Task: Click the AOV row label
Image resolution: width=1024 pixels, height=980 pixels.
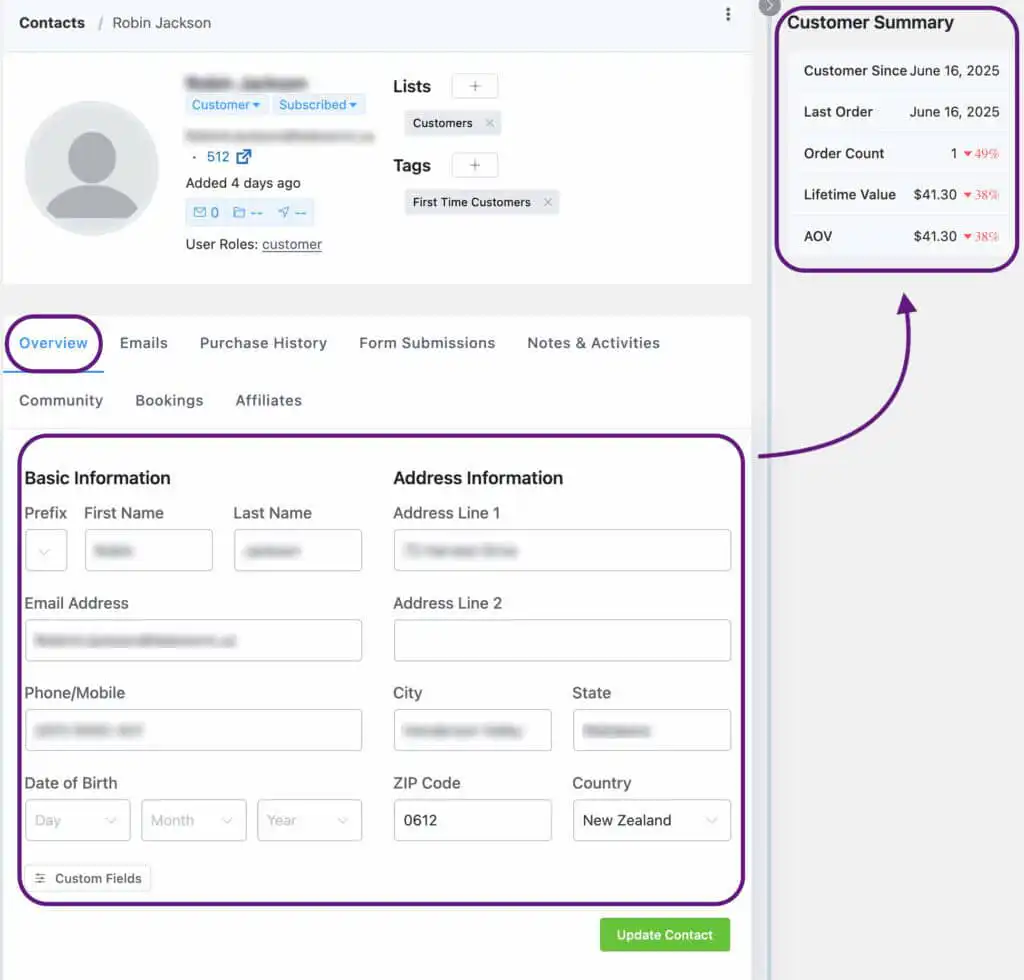Action: coord(818,236)
